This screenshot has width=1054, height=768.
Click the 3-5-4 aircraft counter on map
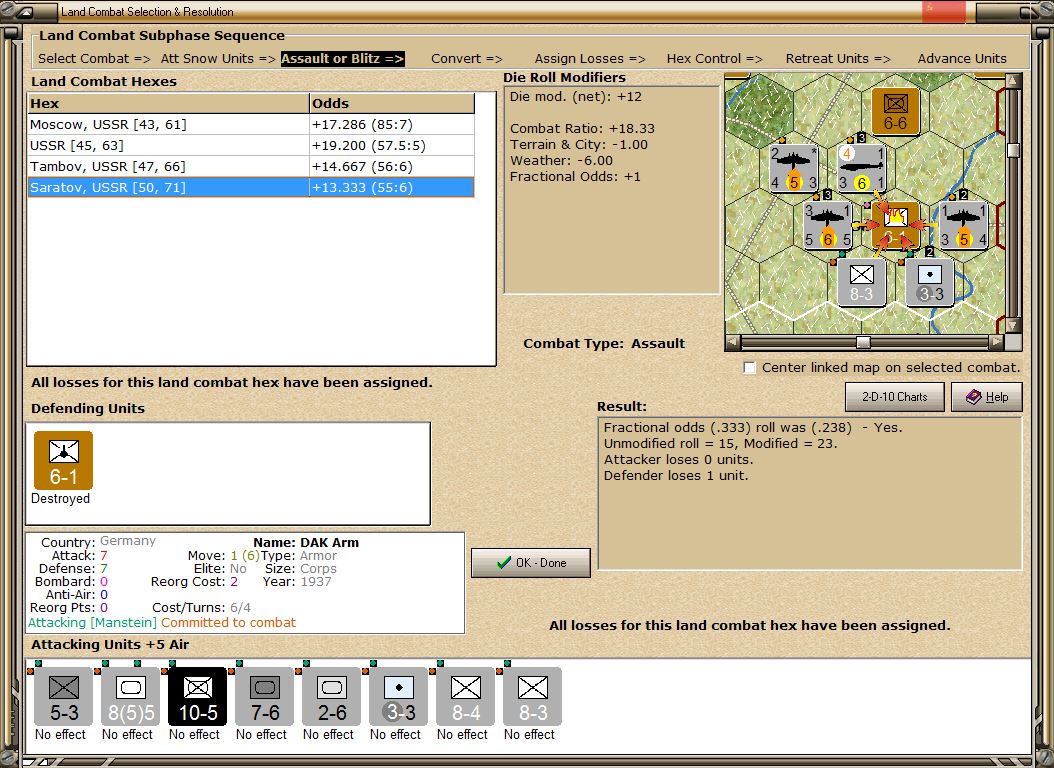click(963, 225)
